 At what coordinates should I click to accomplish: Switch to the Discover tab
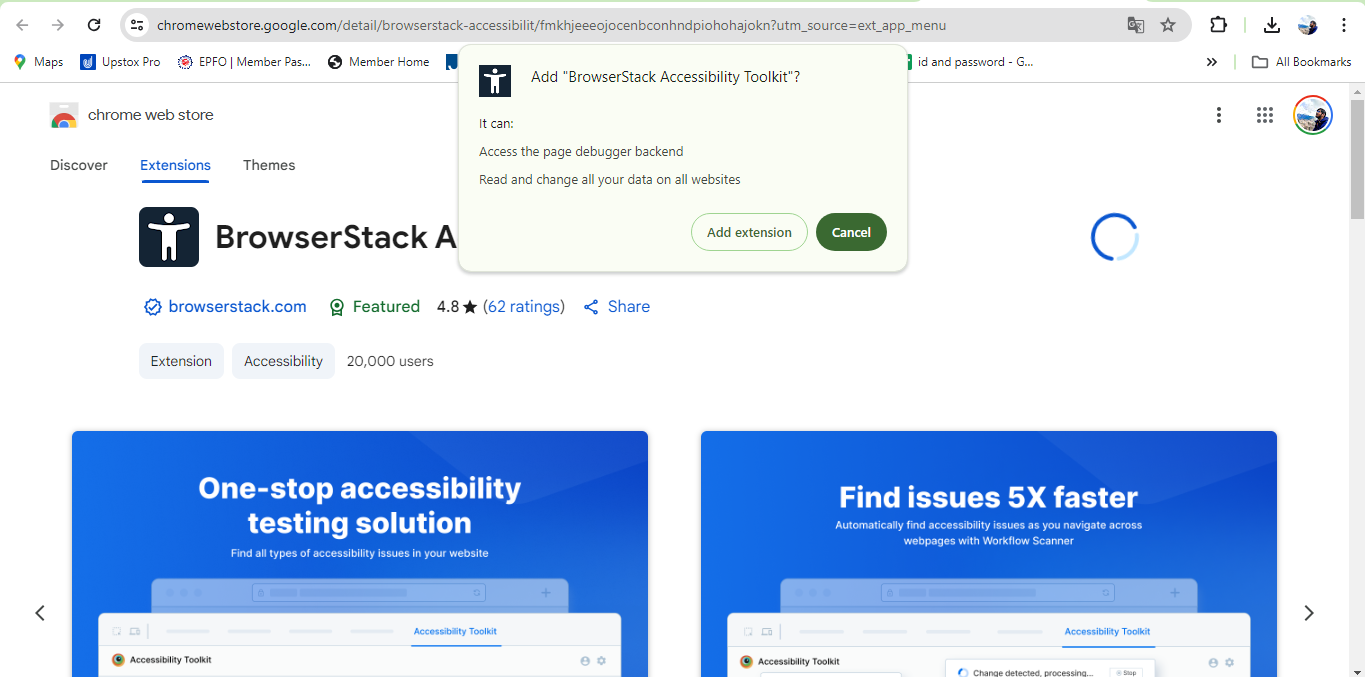coord(79,165)
